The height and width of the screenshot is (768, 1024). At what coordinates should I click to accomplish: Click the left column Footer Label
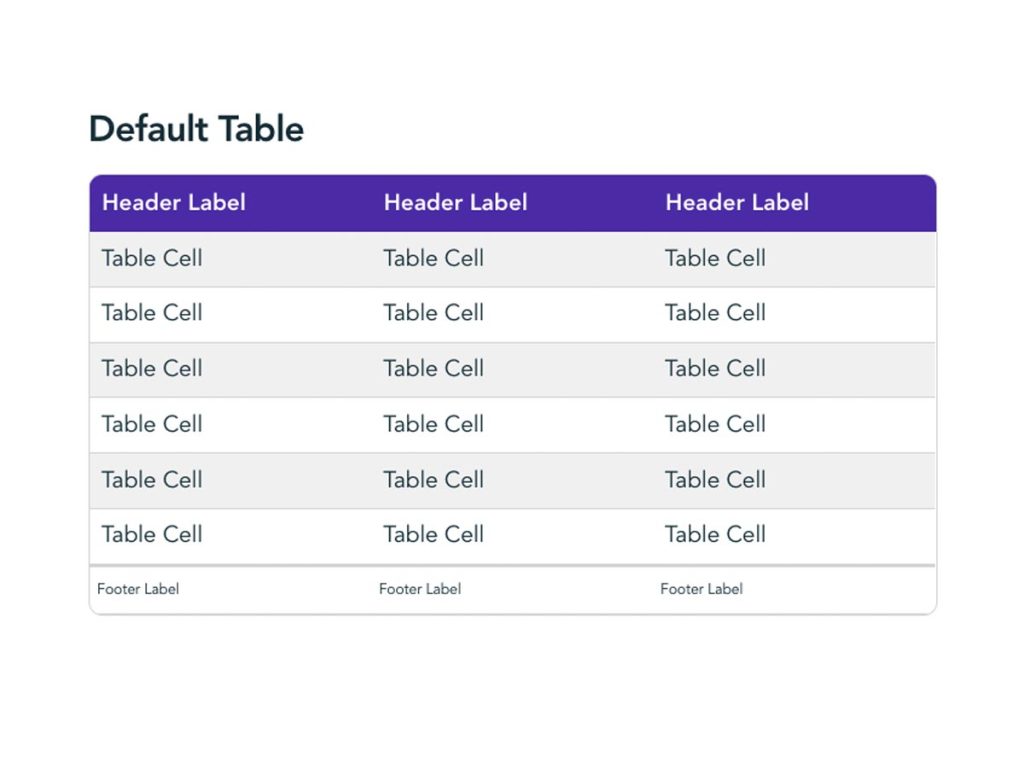coord(138,589)
